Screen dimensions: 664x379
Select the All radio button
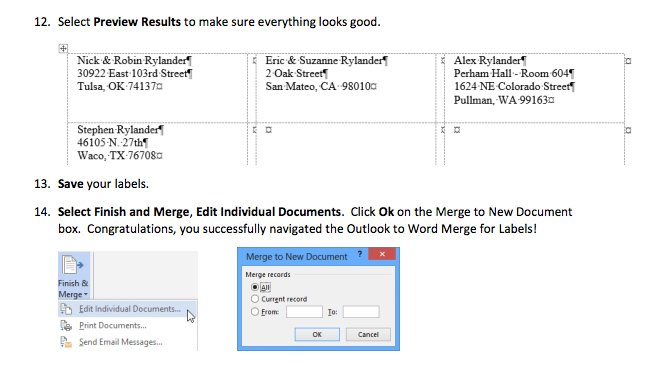255,287
